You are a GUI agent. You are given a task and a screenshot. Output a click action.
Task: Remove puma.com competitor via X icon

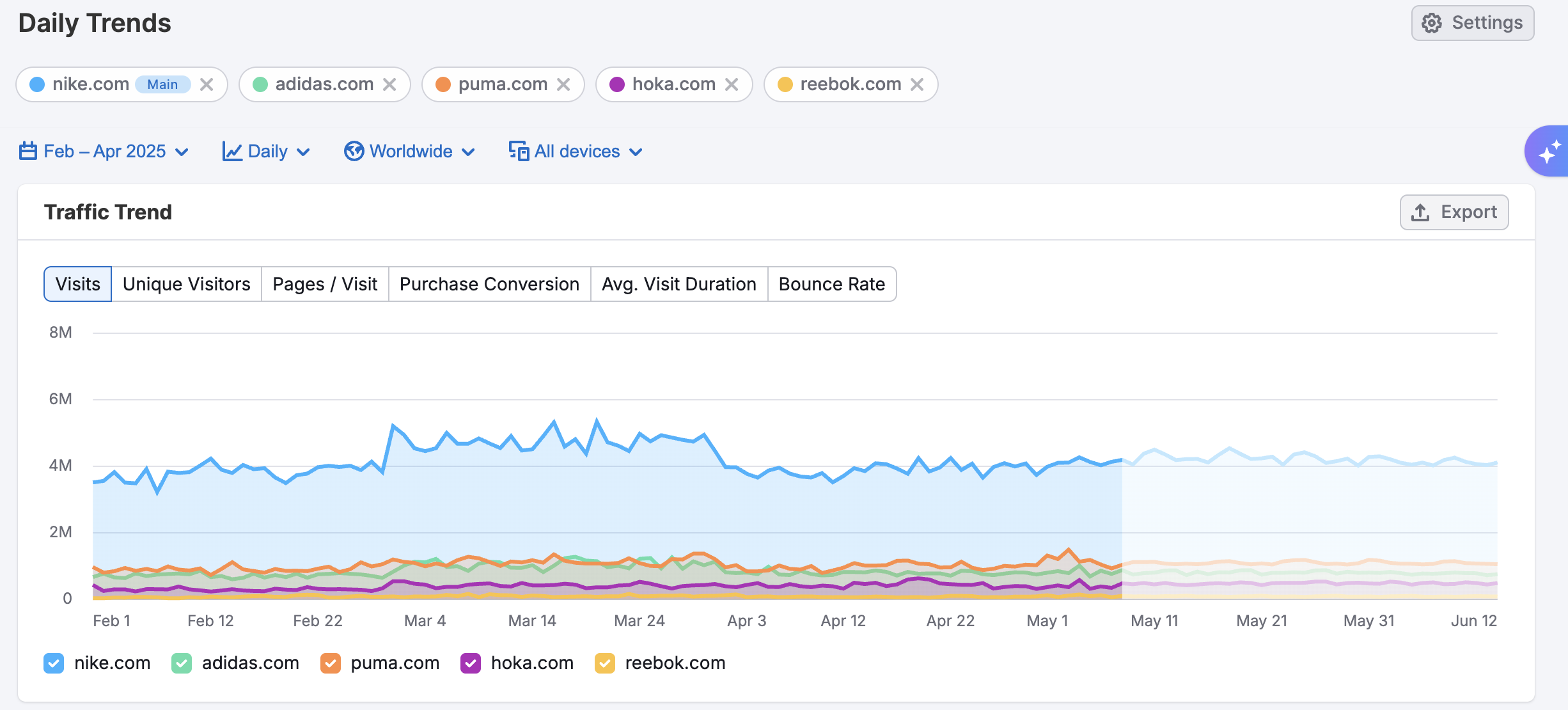[x=563, y=84]
